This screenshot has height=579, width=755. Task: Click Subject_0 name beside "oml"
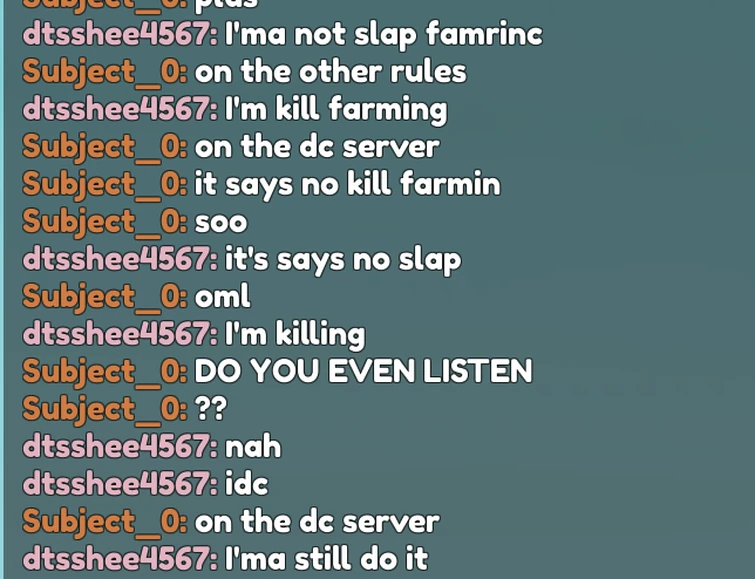coord(104,298)
